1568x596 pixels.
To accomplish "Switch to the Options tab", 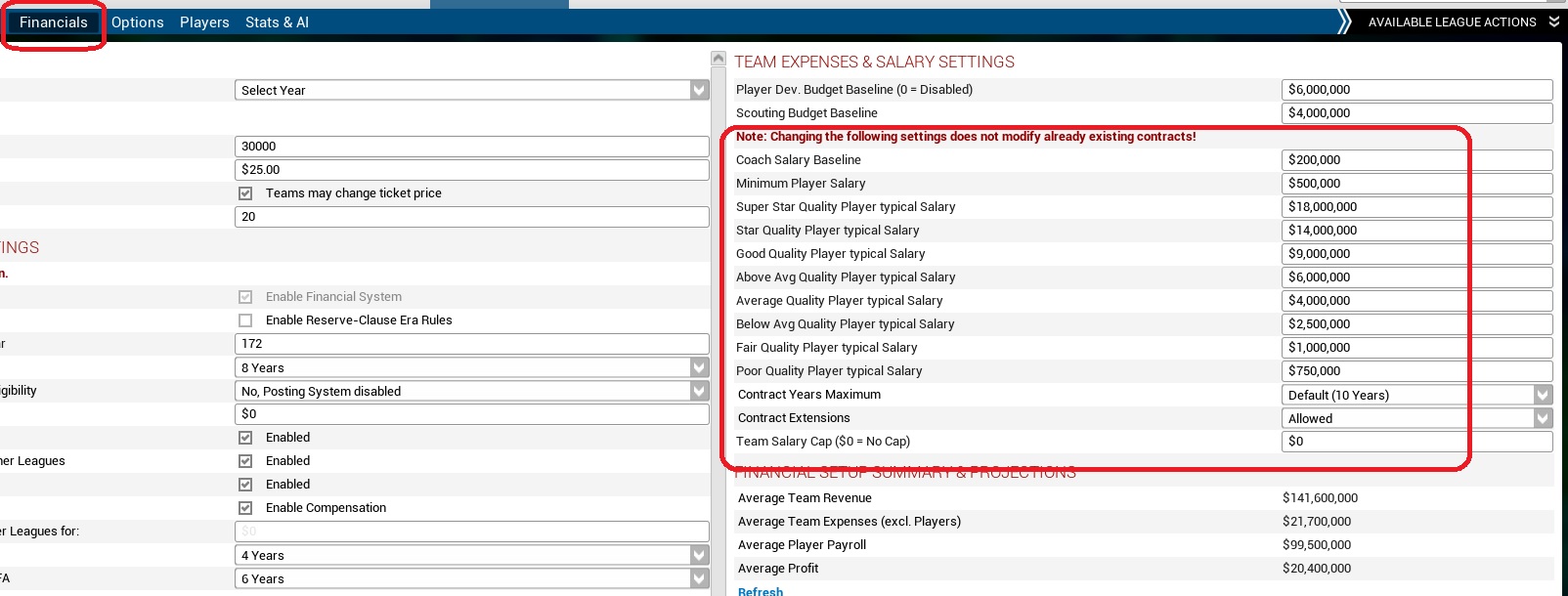I will 137,22.
